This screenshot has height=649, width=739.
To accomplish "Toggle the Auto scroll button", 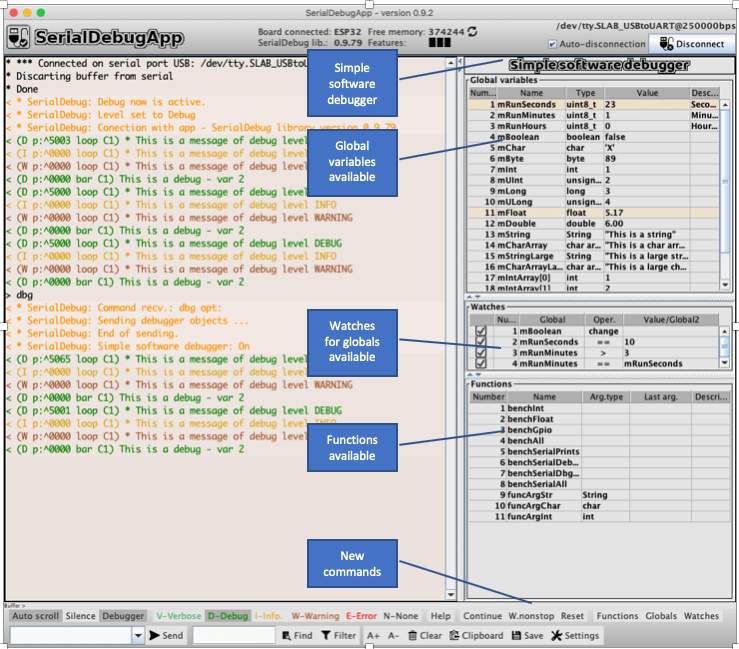I will [x=34, y=616].
